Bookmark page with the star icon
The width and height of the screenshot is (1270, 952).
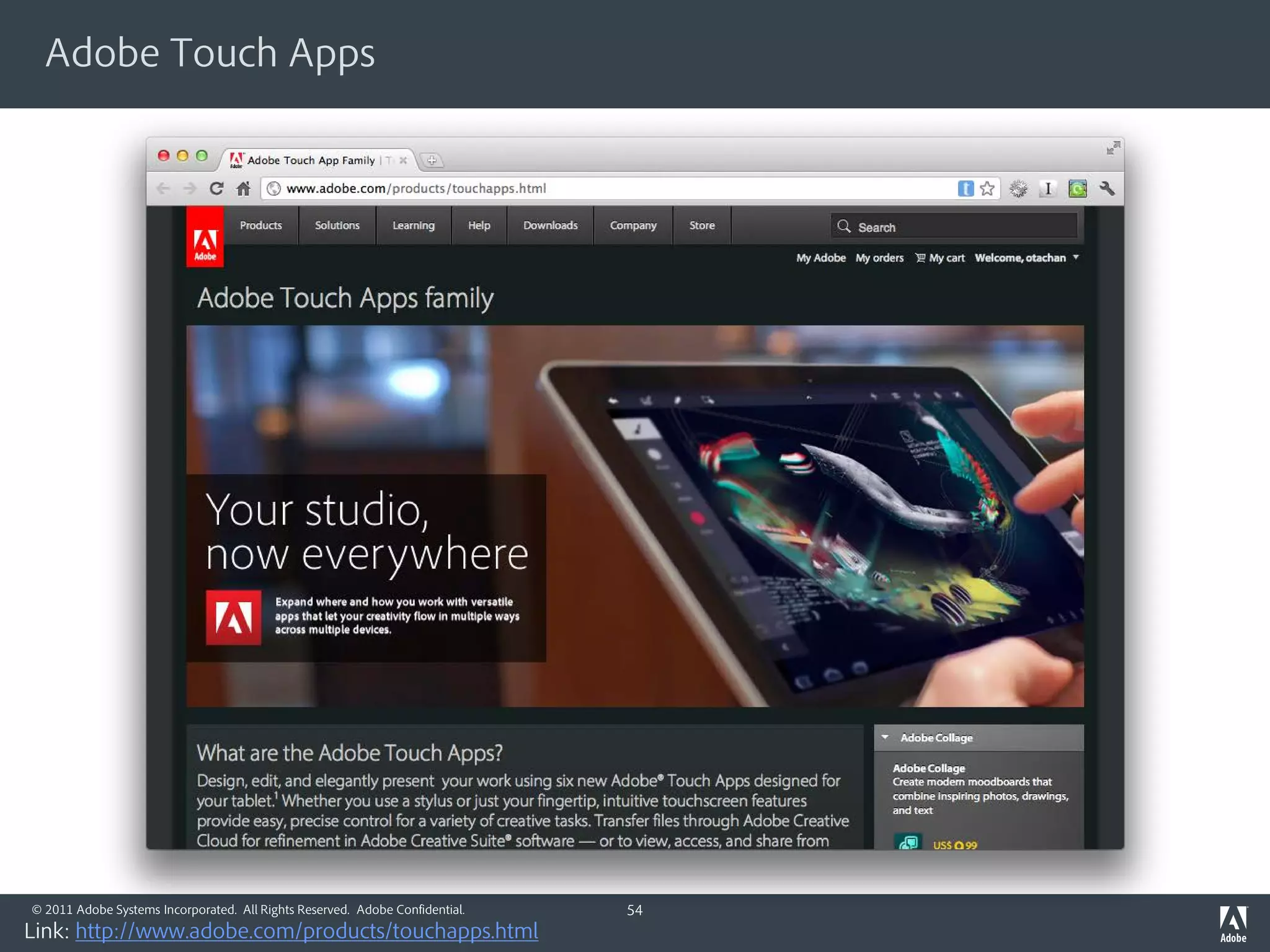click(x=987, y=188)
